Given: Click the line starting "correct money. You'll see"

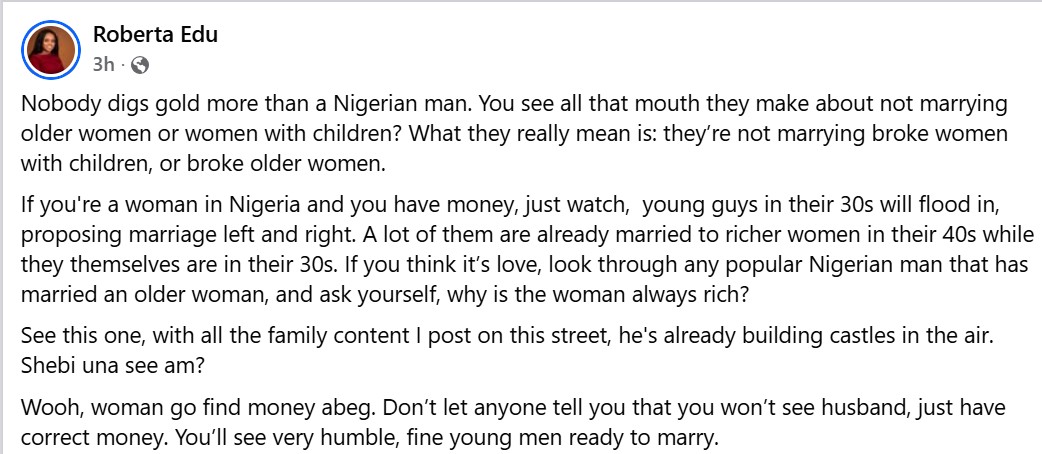Looking at the screenshot, I should 370,437.
